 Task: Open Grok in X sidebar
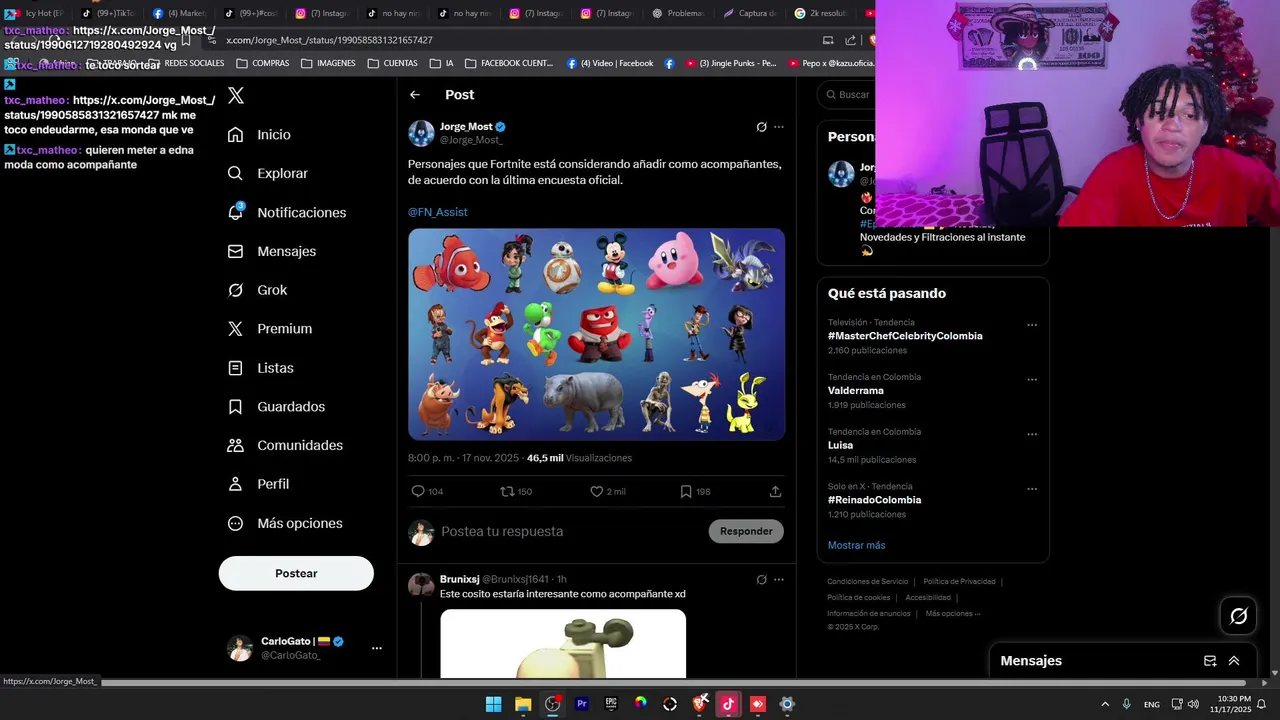(257, 290)
